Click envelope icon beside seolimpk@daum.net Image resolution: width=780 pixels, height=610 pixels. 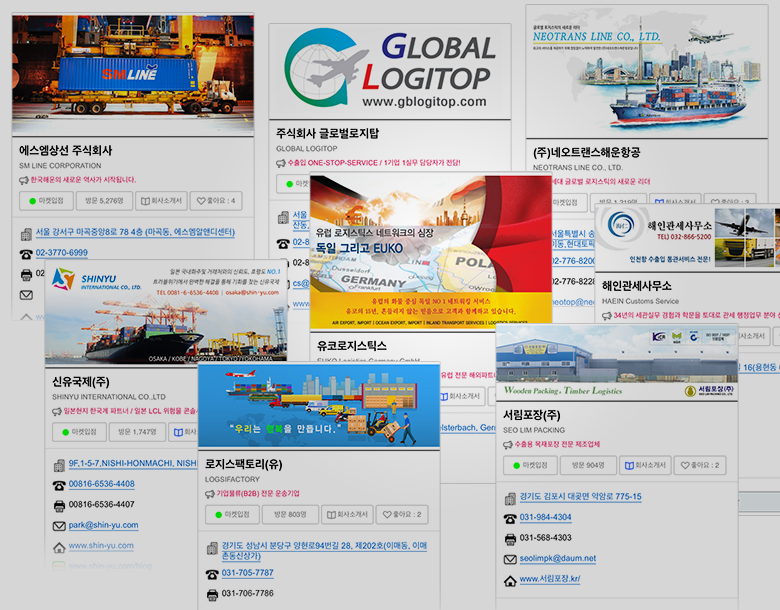coord(510,560)
